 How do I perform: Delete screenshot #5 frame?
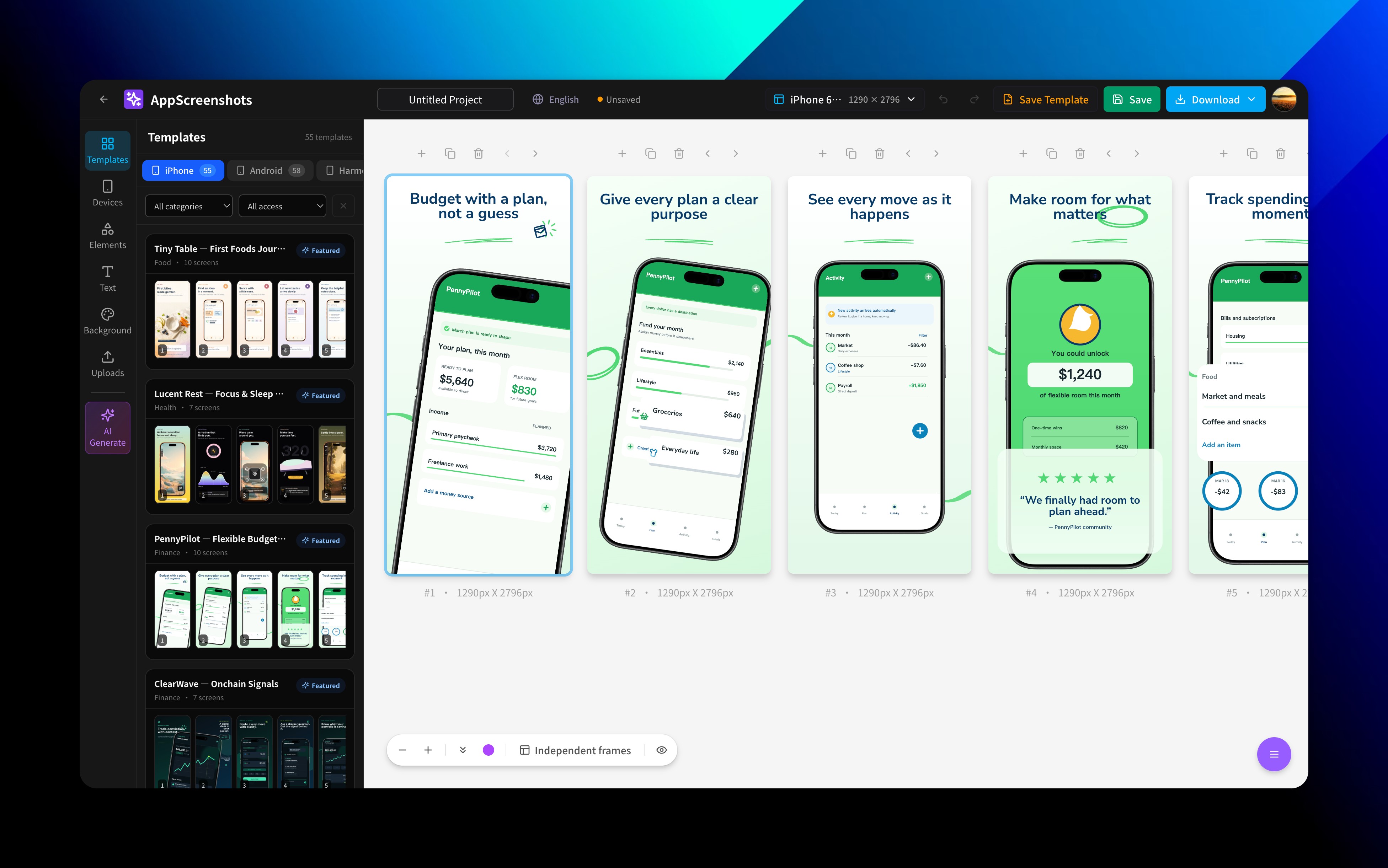tap(1280, 153)
